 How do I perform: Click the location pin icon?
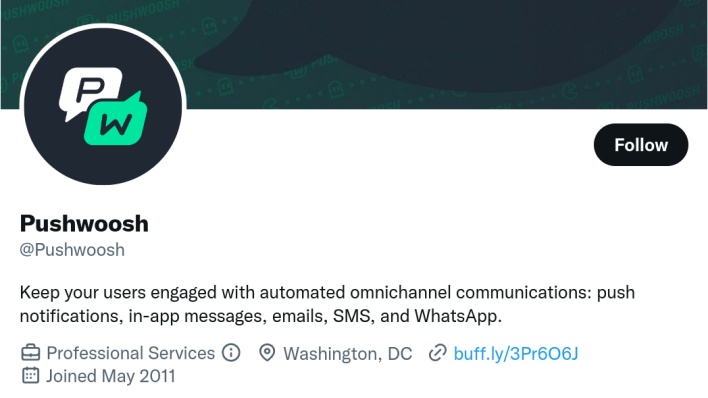[x=267, y=352]
